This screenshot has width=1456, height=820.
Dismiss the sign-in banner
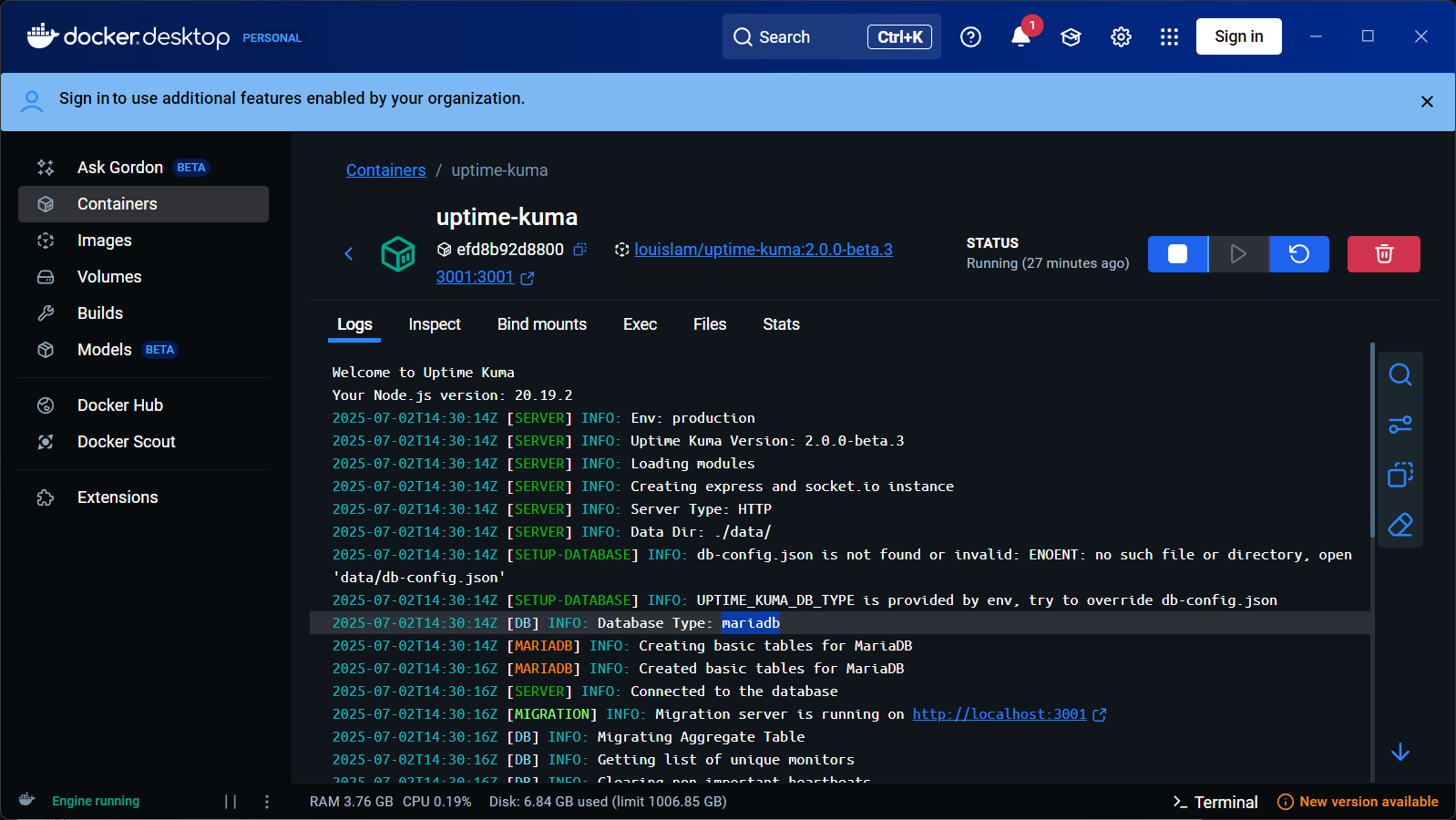(x=1427, y=102)
